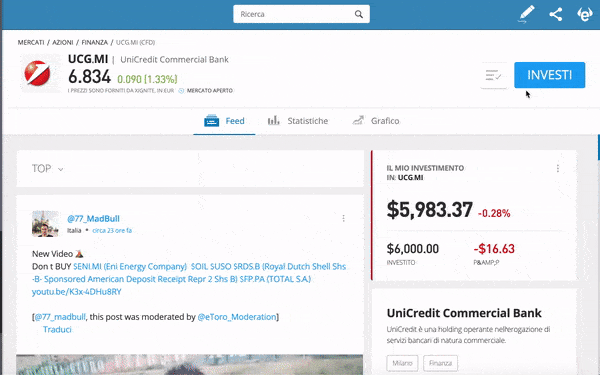Click the $6,000.00 INVESTITO amount
This screenshot has height=375, width=600.
click(412, 249)
